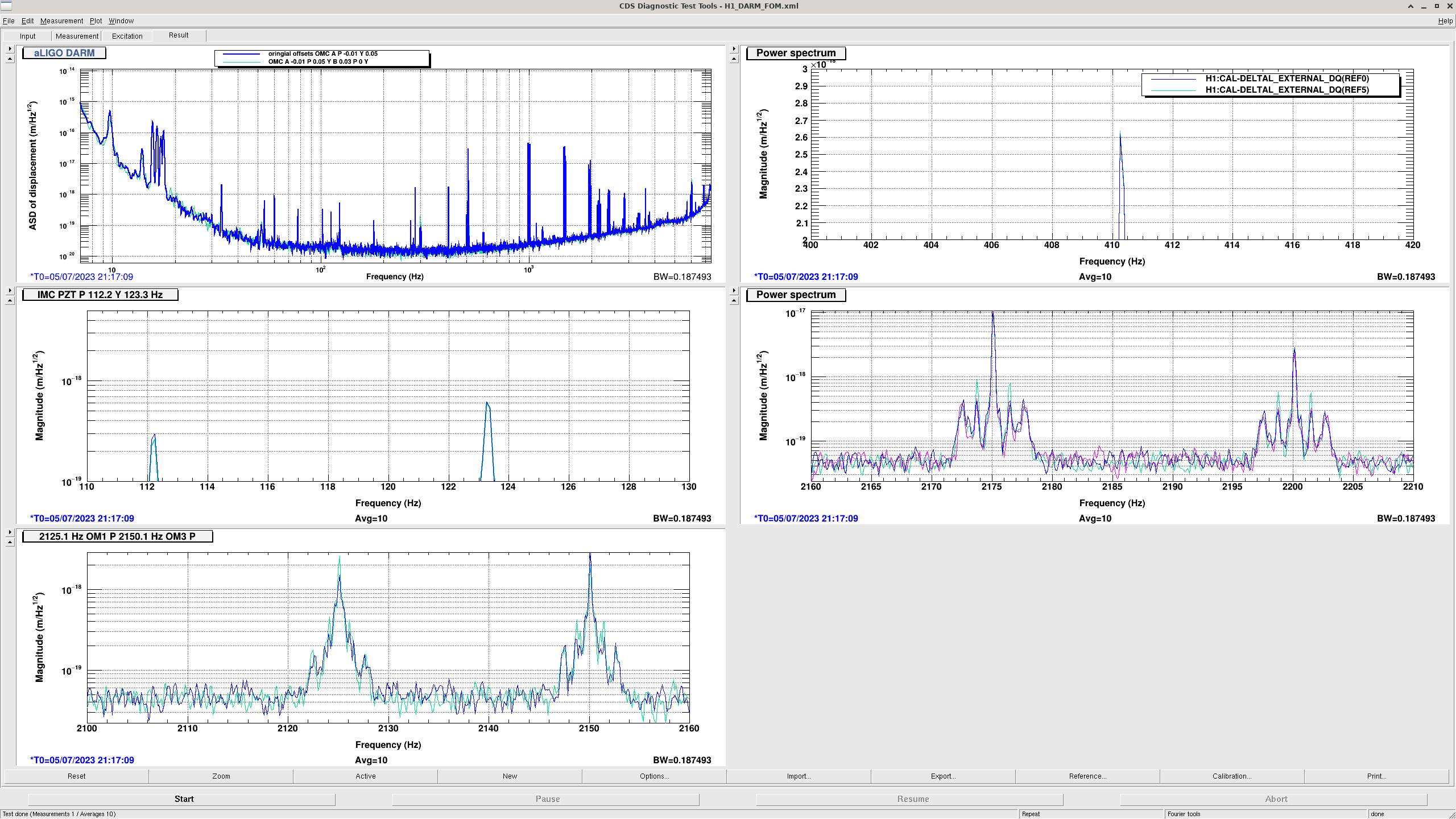Switch to the Excitation tab

coord(127,36)
